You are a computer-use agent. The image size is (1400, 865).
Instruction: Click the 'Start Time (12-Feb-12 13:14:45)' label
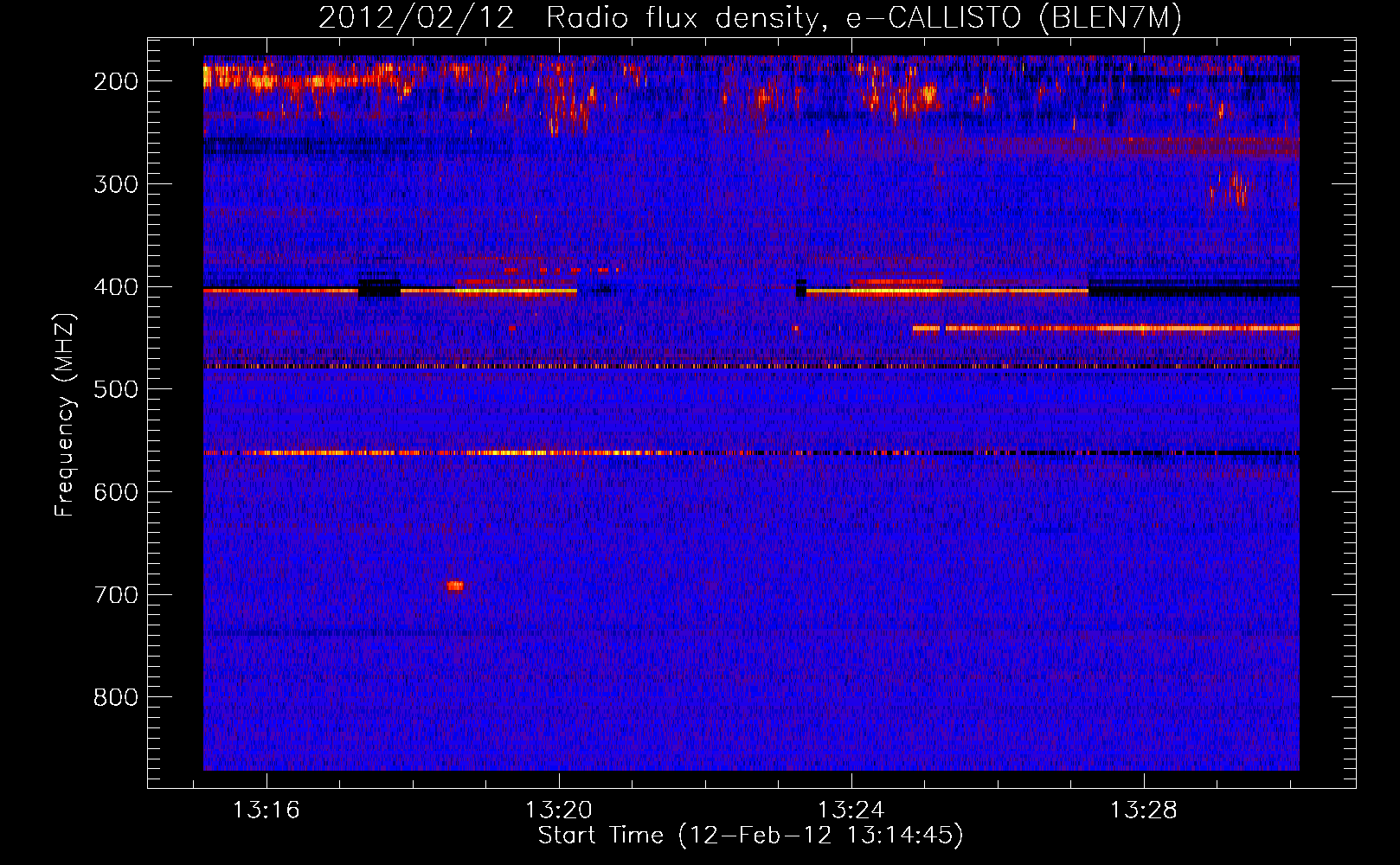pos(750,836)
